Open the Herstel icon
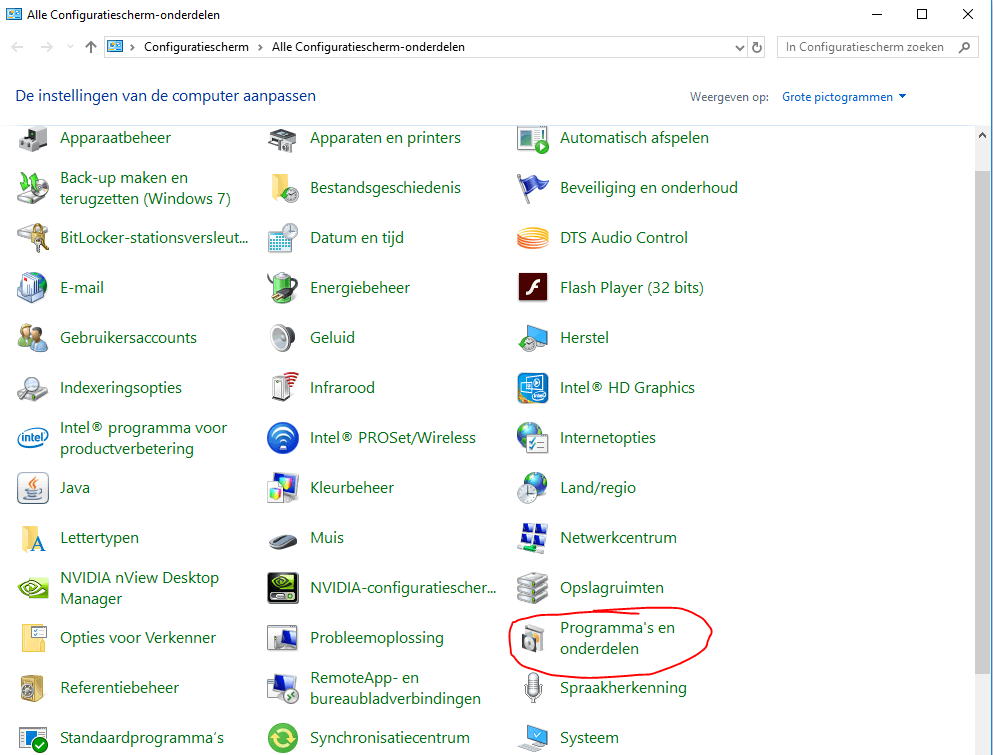The image size is (993, 755). tap(533, 338)
